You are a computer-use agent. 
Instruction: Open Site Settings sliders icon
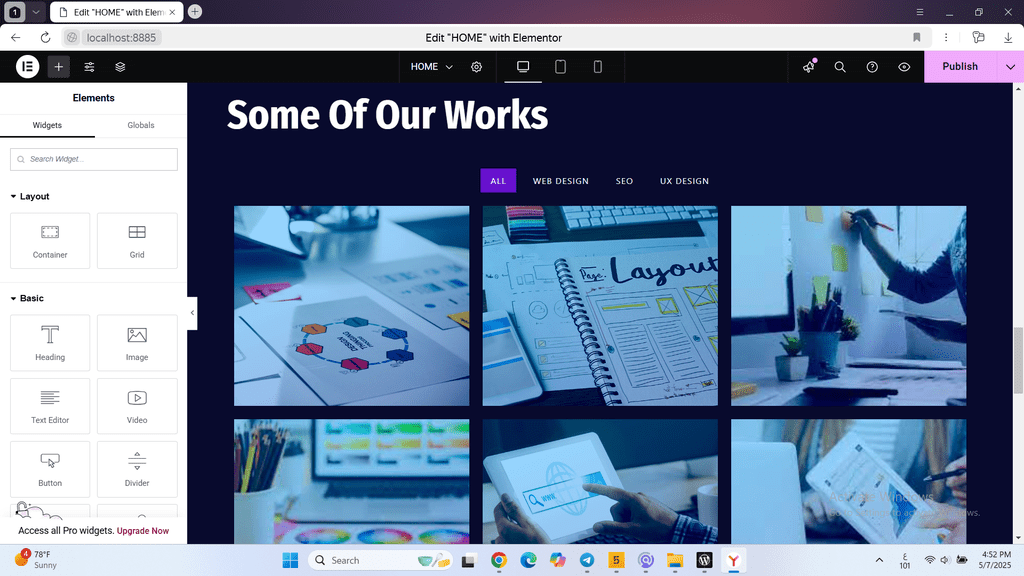point(89,67)
